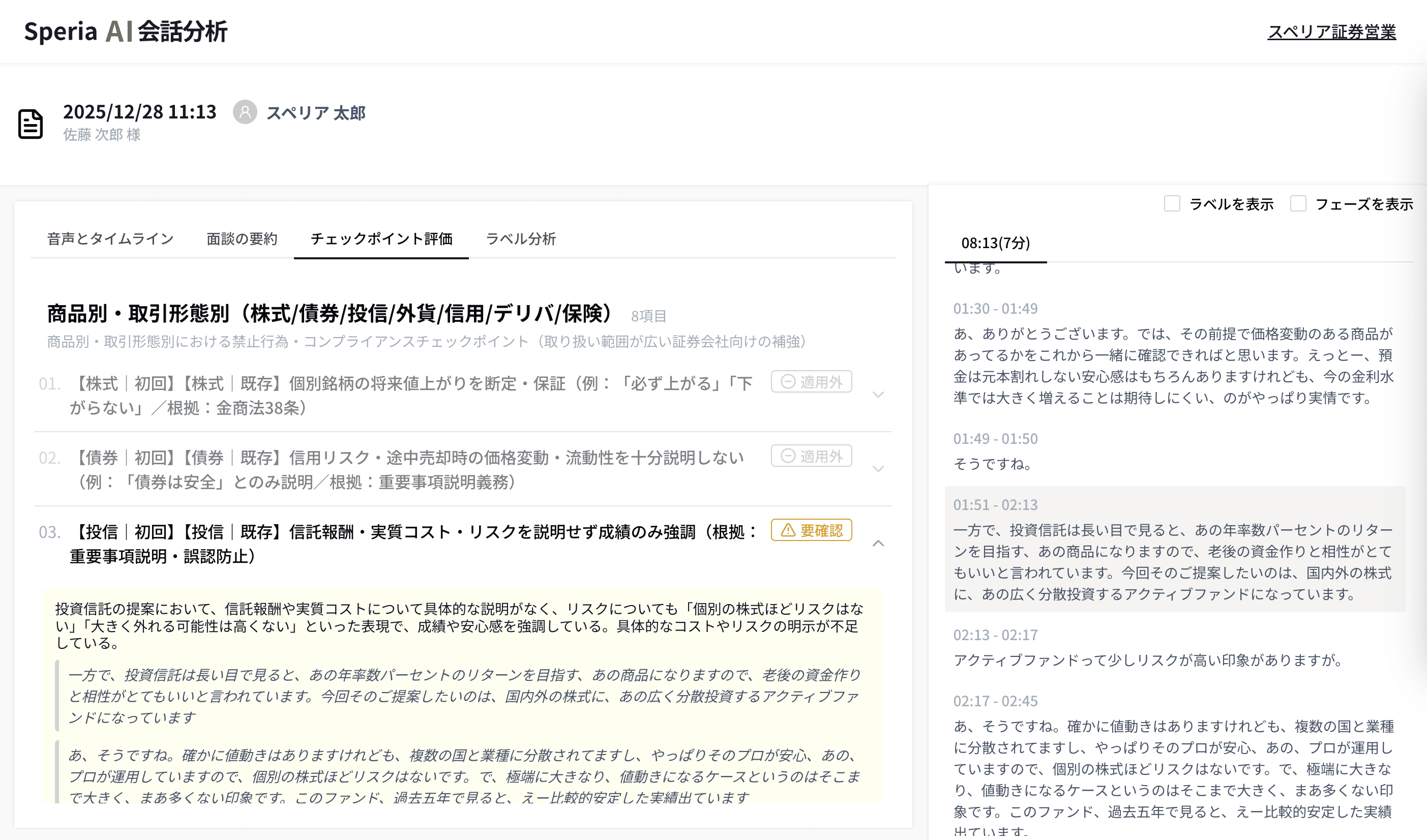Select the ラベル分析 tab
This screenshot has width=1427, height=840.
pos(521,239)
